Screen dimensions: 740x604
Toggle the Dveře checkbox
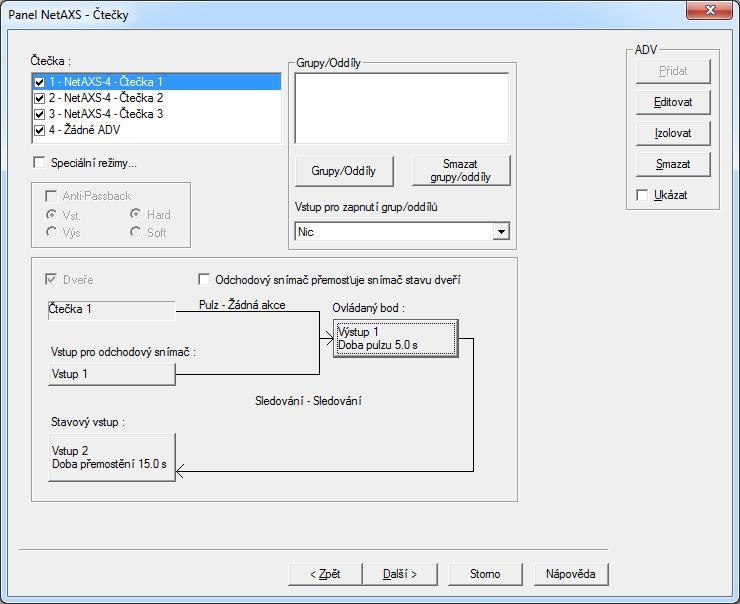click(x=51, y=279)
